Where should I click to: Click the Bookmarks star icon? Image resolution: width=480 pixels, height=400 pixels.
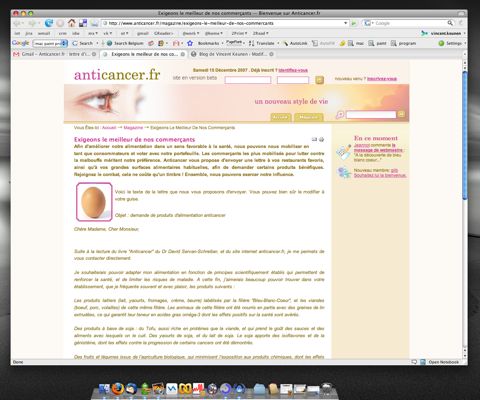click(190, 43)
